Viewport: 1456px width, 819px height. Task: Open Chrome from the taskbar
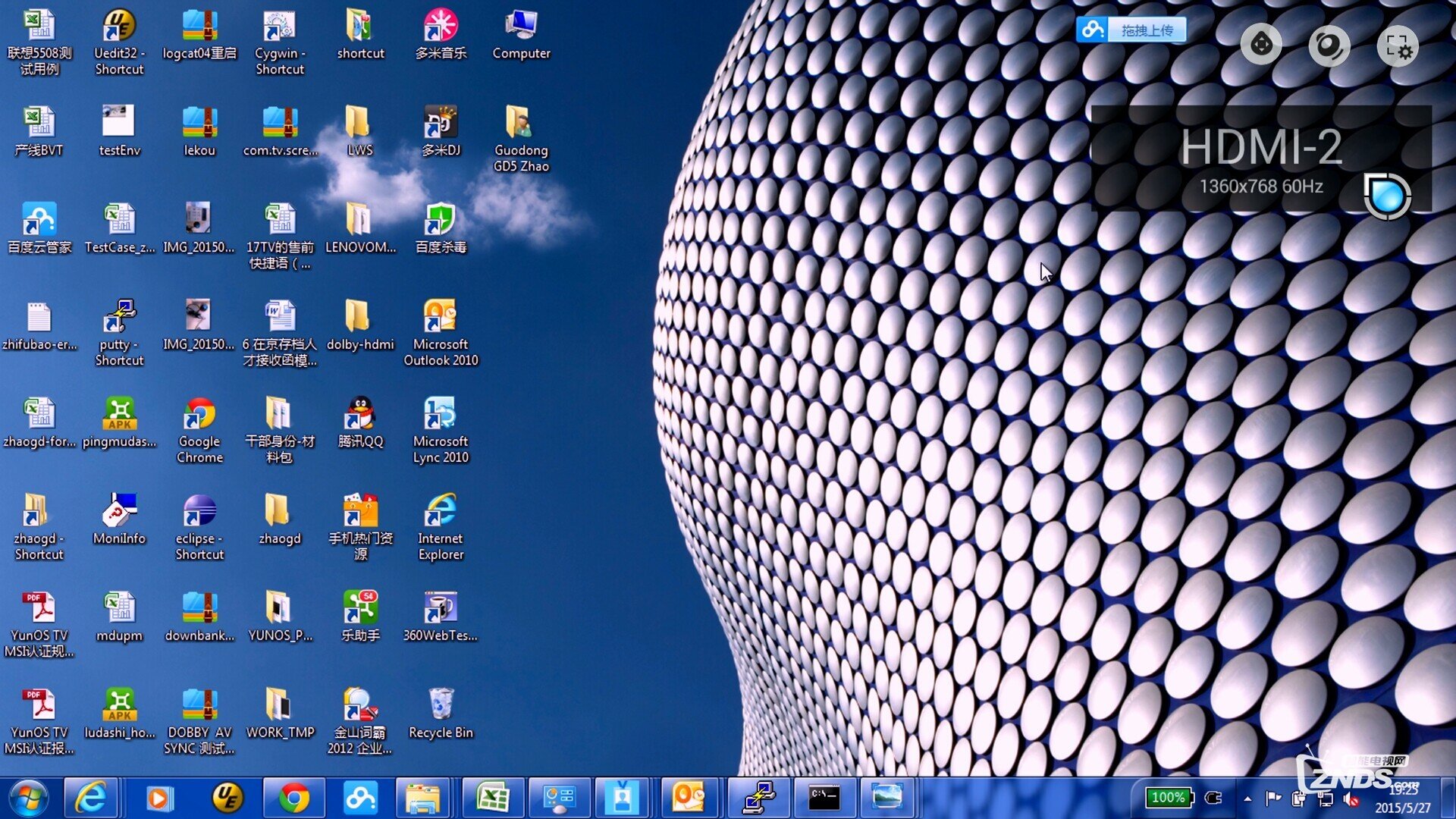[293, 798]
